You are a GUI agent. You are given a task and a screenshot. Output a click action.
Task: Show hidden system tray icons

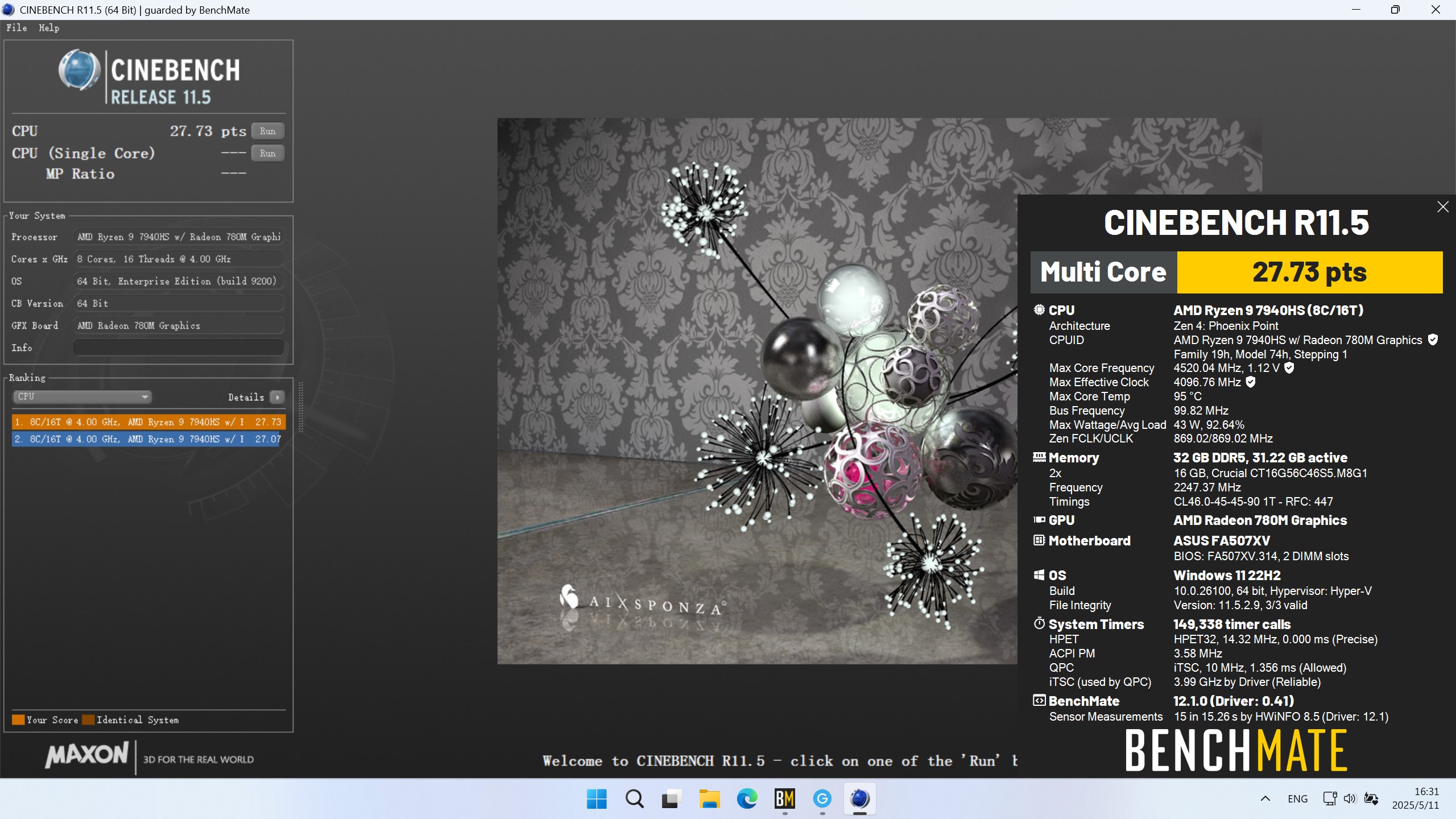coord(1265,799)
